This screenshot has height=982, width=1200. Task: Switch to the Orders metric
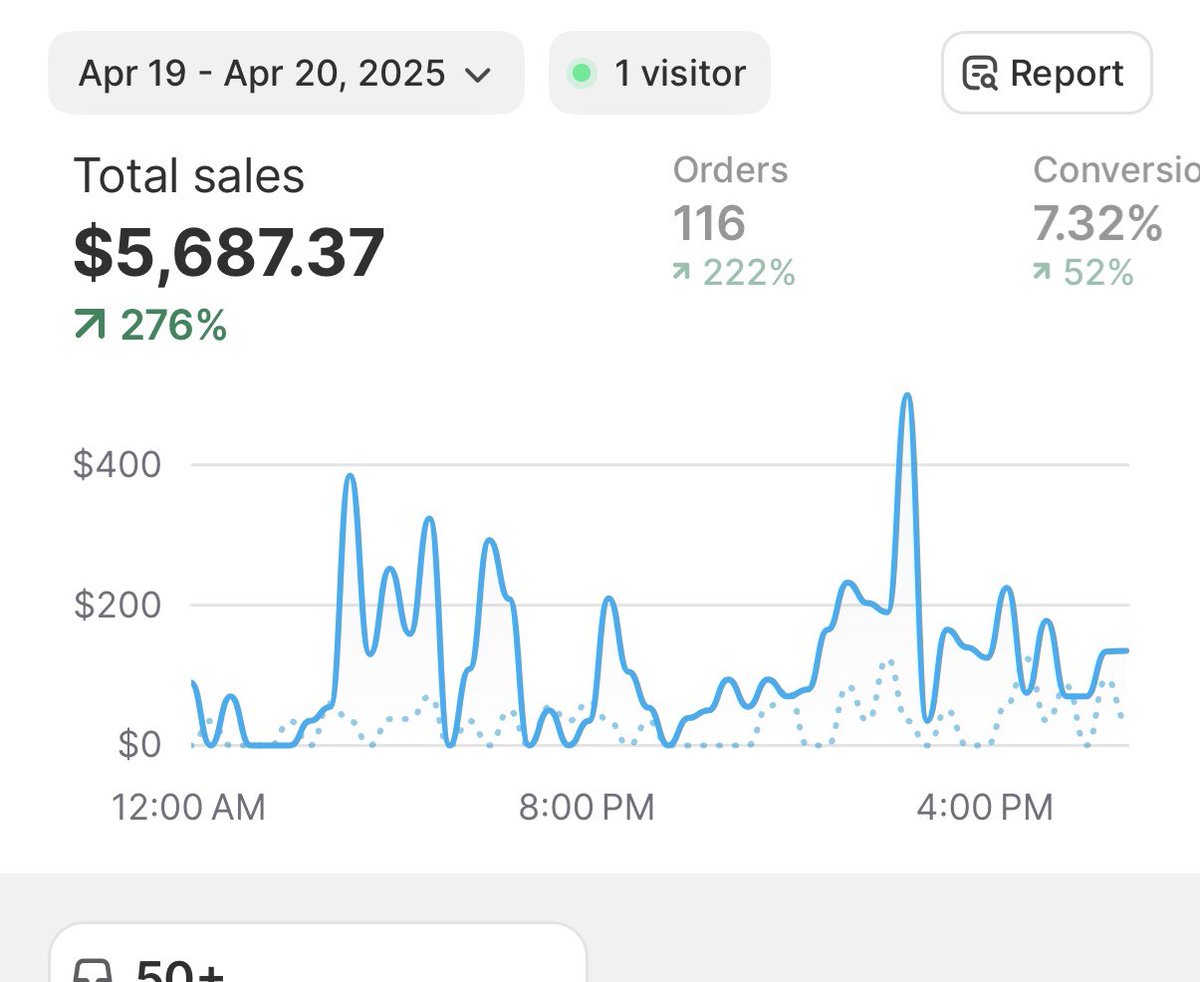coord(730,170)
